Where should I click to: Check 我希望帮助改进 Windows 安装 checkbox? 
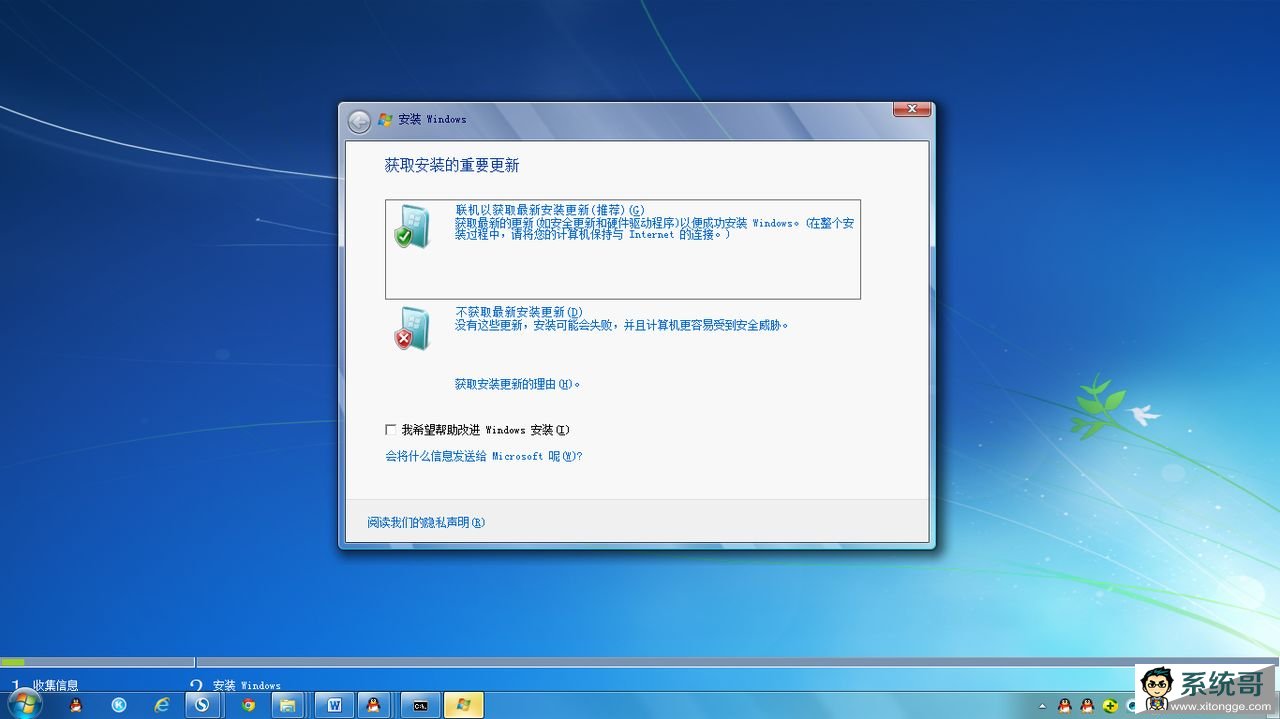[391, 430]
